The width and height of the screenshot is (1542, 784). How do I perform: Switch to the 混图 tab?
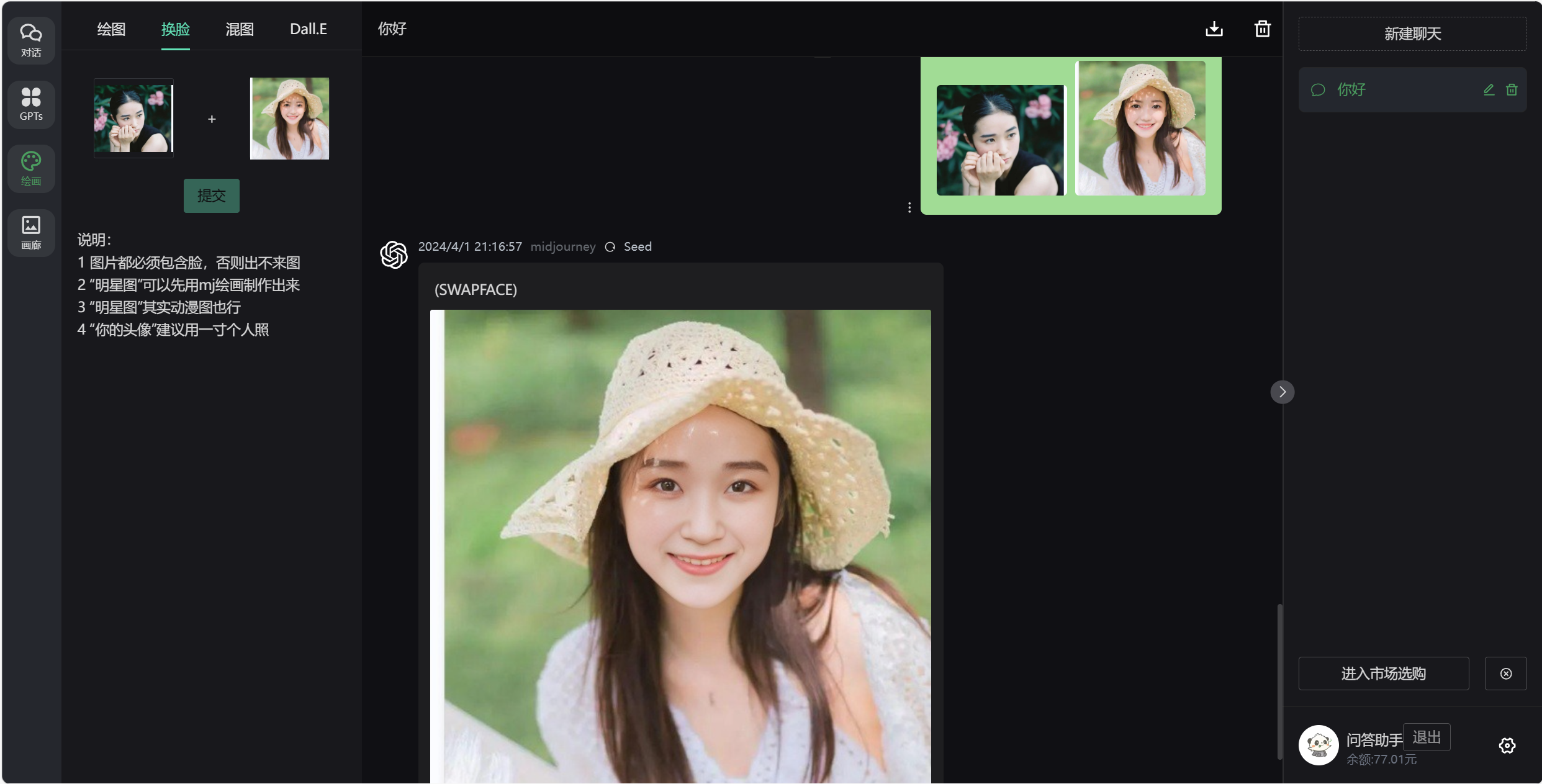239,29
